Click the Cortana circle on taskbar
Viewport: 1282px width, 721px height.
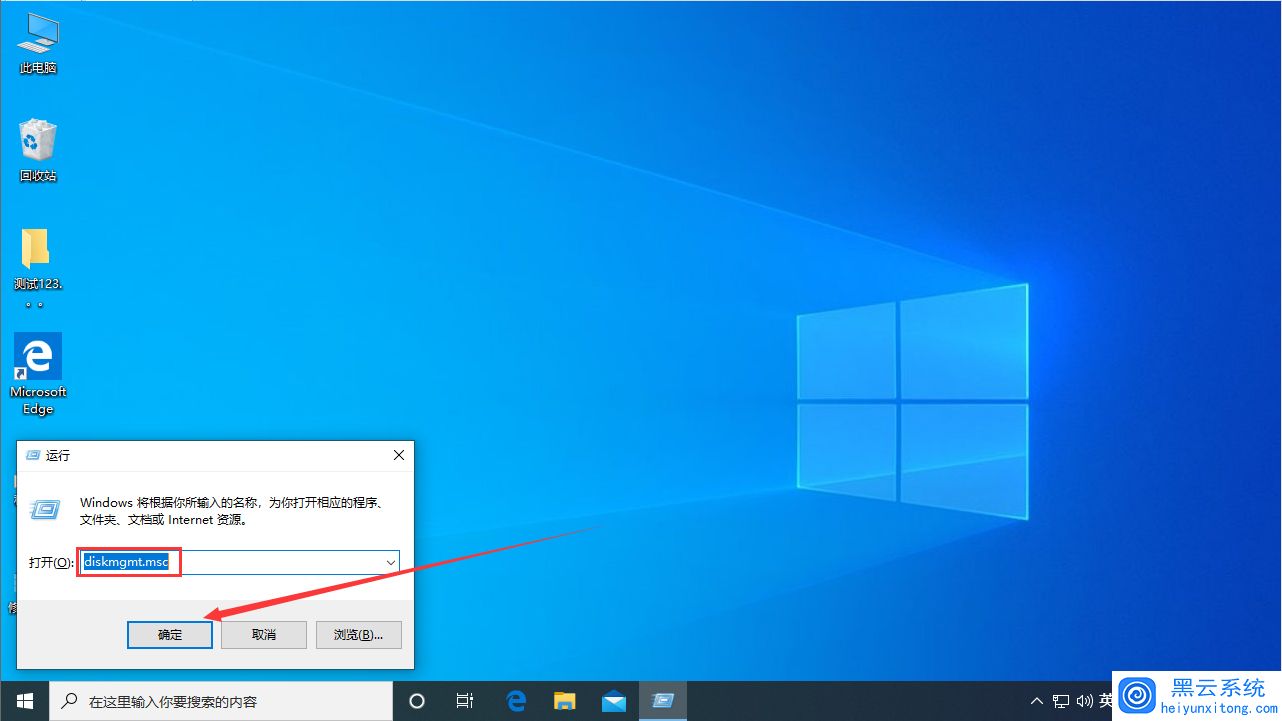[x=418, y=701]
